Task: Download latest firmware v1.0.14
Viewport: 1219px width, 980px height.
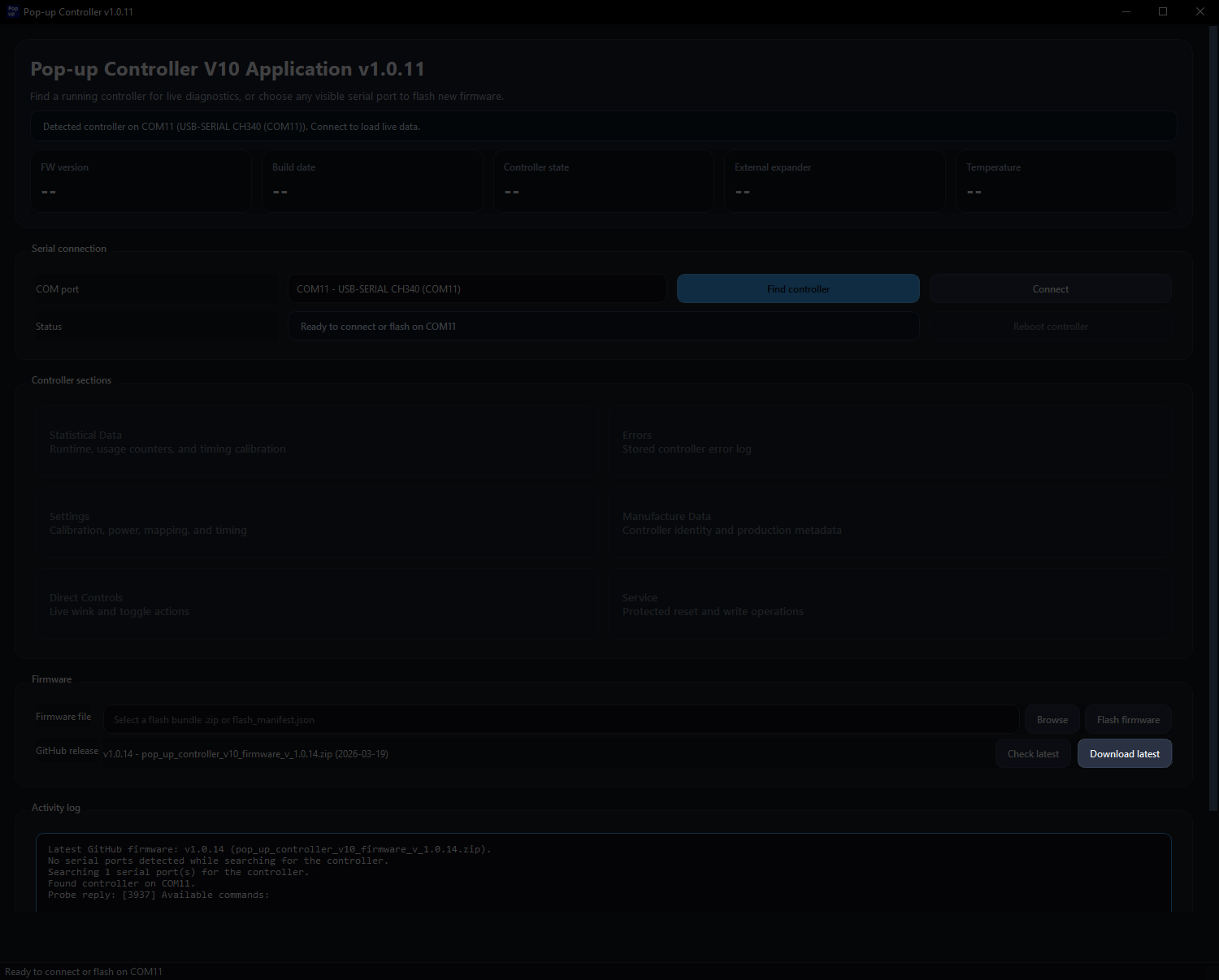Action: 1125,753
